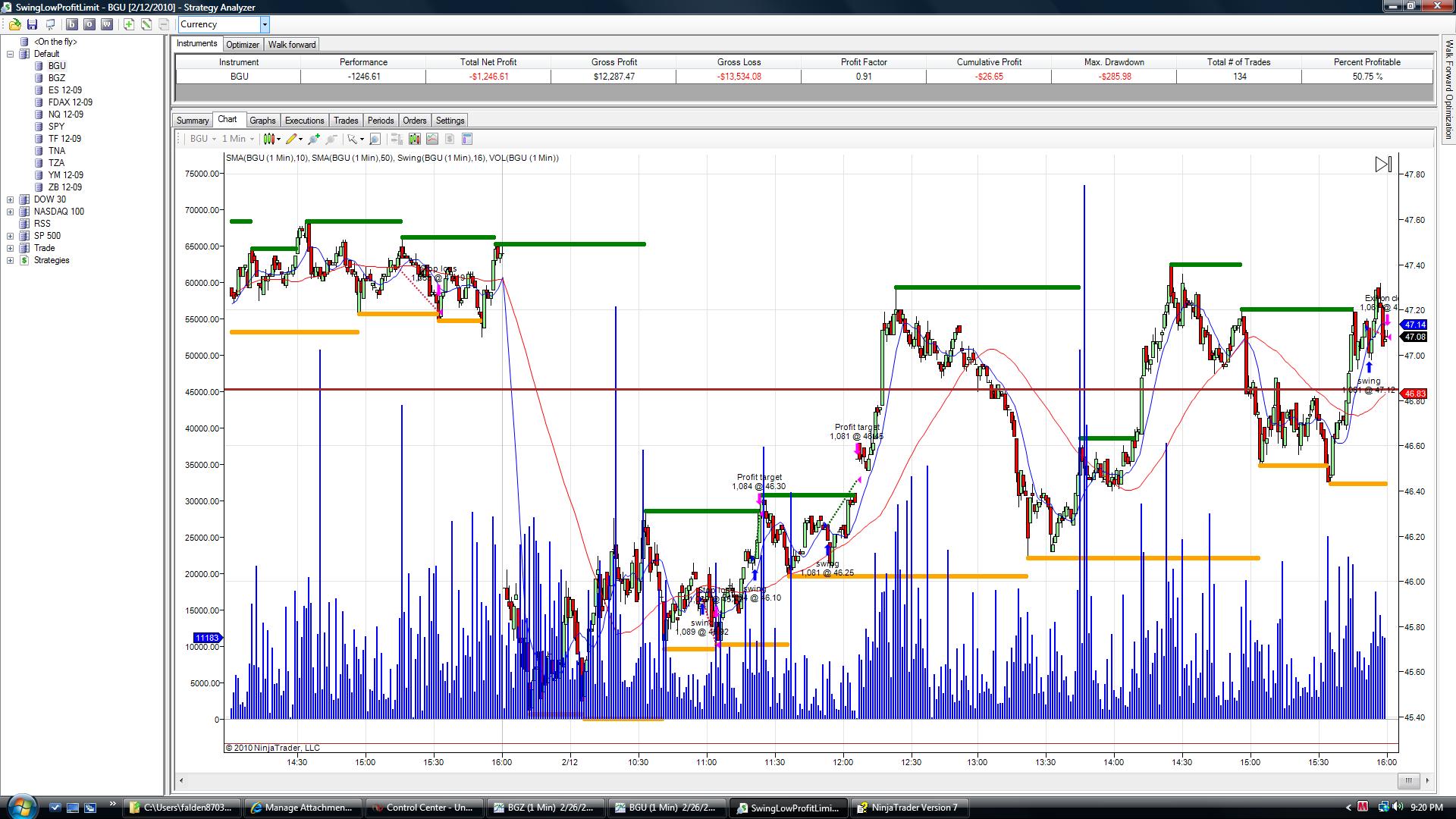Expand the NASDAQ 100 tree node
This screenshot has width=1456, height=819.
point(11,212)
